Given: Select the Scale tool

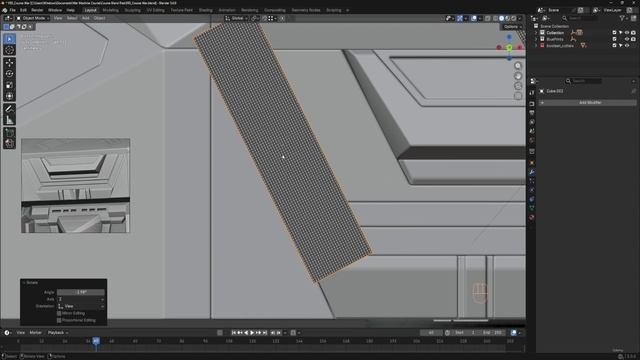Looking at the screenshot, I should tap(9, 85).
